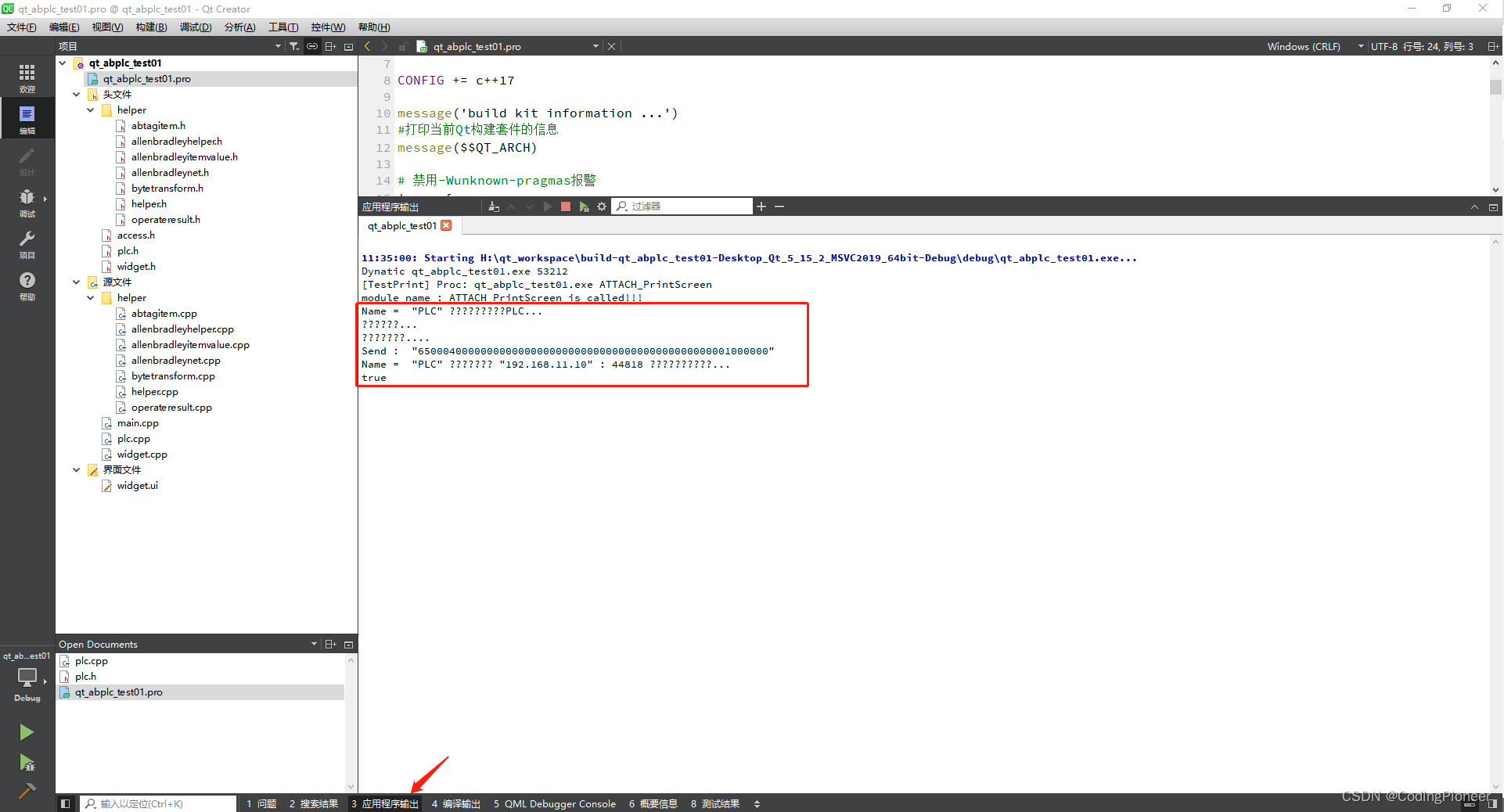The width and height of the screenshot is (1504, 812).
Task: Switch to the 1 问题 issues pane
Action: pos(261,803)
